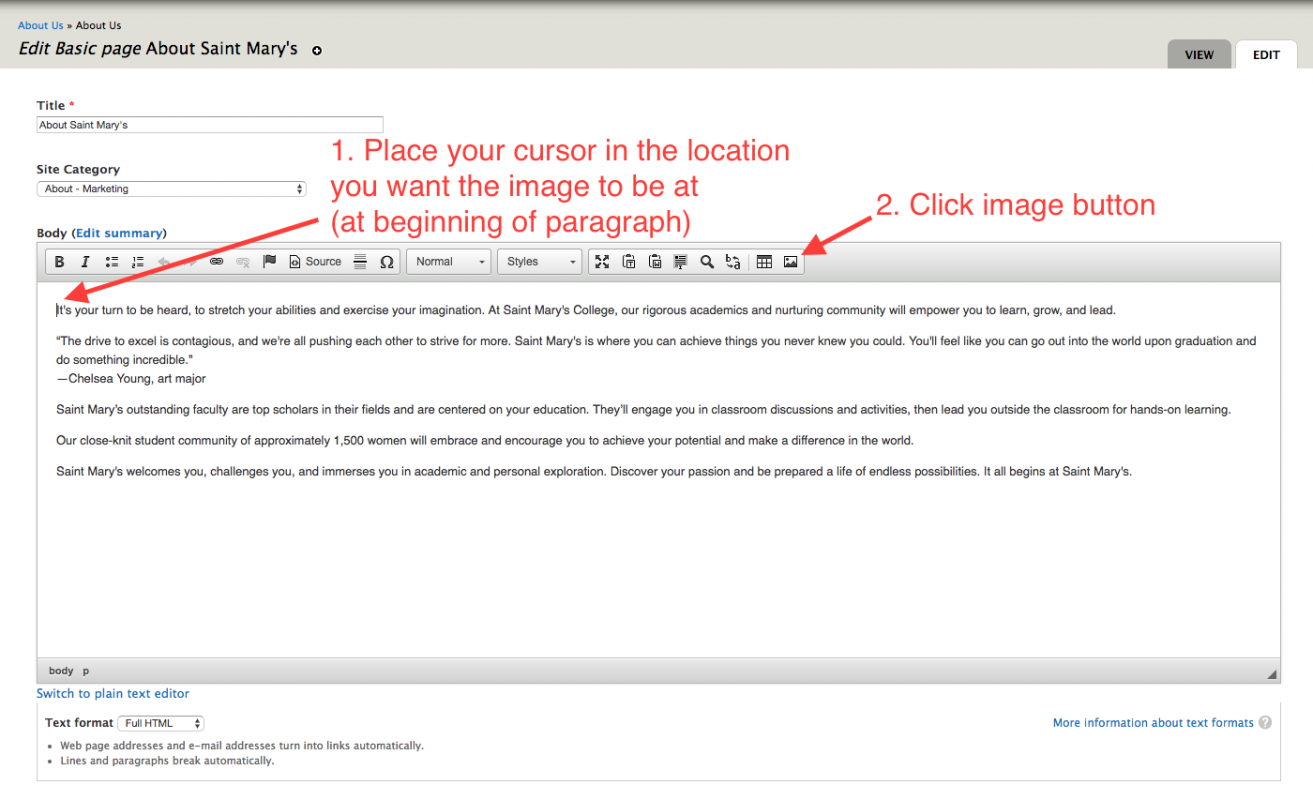Click the quote starting "The drive to excel"

click(656, 350)
